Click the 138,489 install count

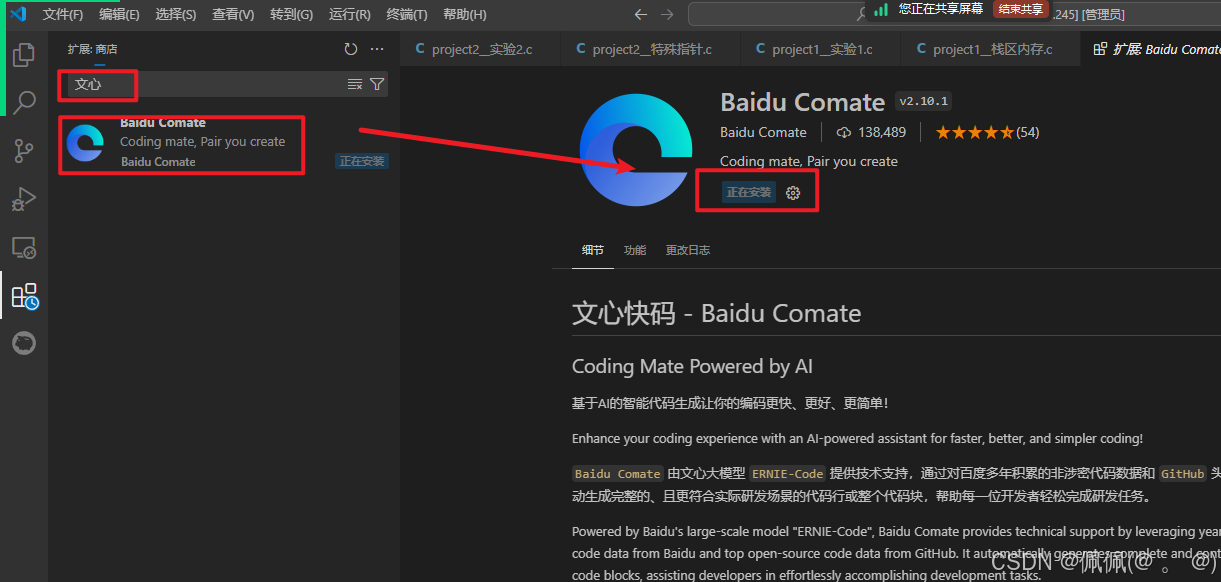[870, 132]
